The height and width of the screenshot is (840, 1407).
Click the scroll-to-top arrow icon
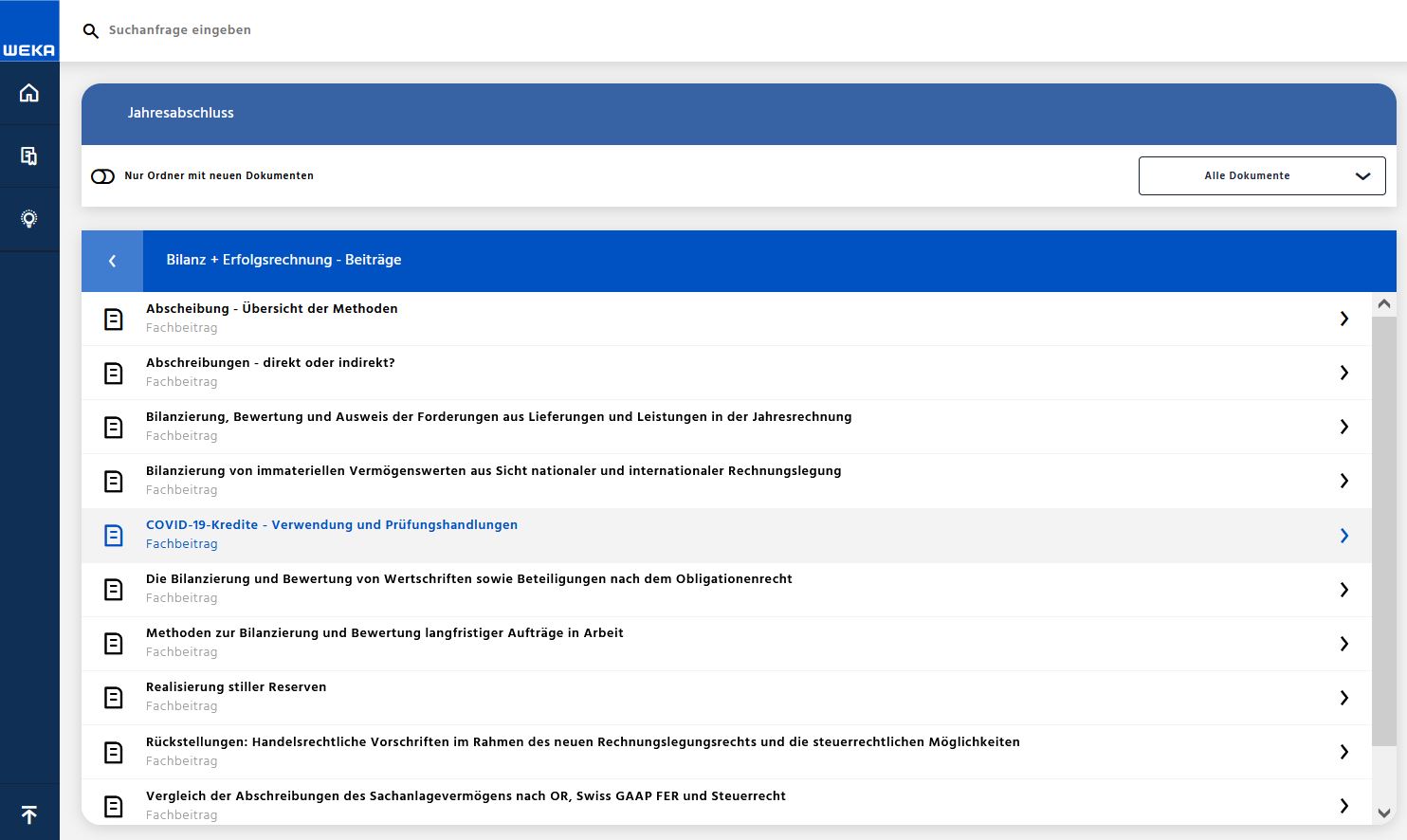pos(29,814)
